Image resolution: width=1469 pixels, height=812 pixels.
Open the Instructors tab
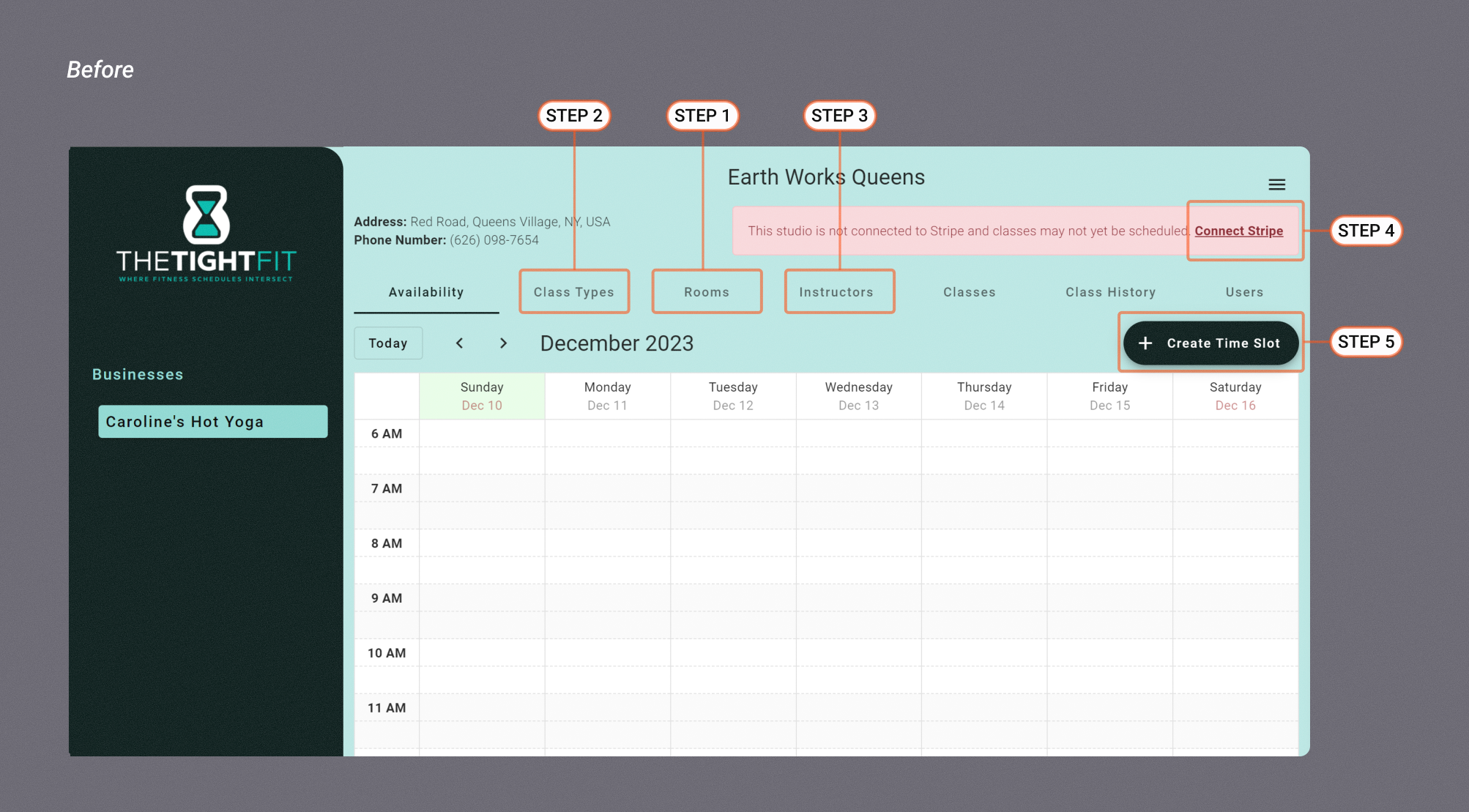point(836,292)
